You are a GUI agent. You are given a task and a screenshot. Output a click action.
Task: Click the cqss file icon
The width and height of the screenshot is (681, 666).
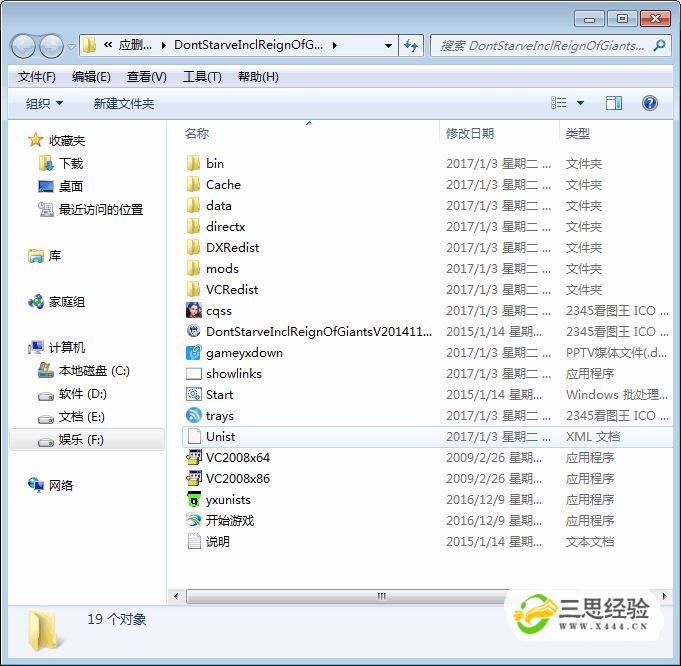click(x=194, y=311)
